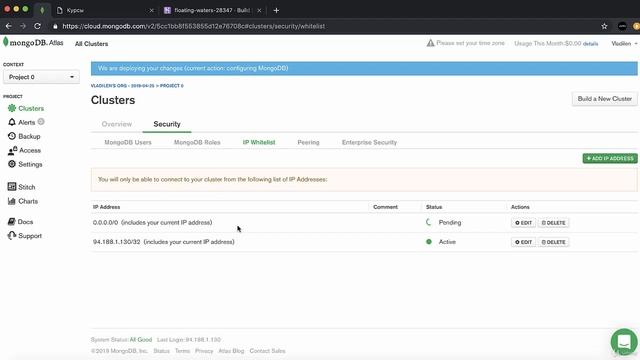Open All Good system status link
The width and height of the screenshot is (640, 360).
click(x=141, y=340)
